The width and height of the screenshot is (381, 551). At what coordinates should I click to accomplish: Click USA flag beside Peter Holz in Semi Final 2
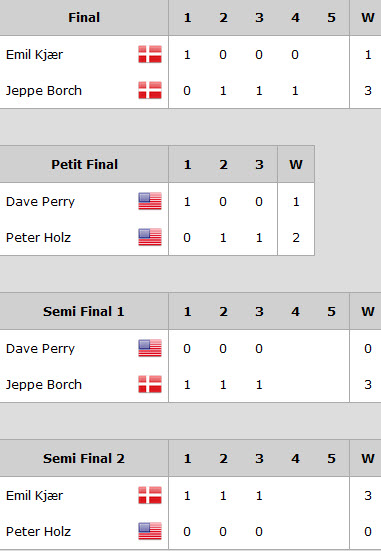point(150,531)
